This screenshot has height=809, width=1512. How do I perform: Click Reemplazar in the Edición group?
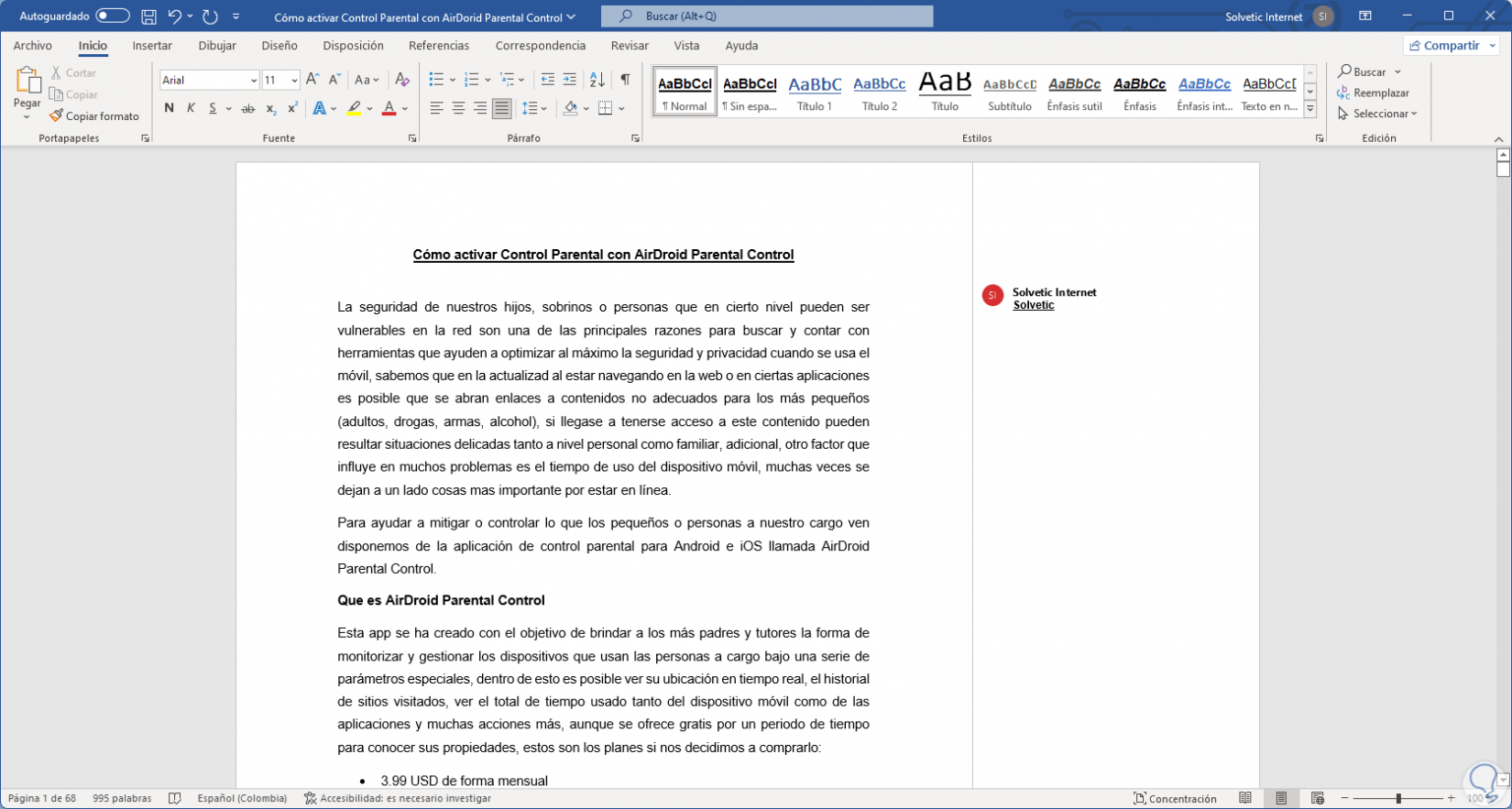tap(1373, 93)
